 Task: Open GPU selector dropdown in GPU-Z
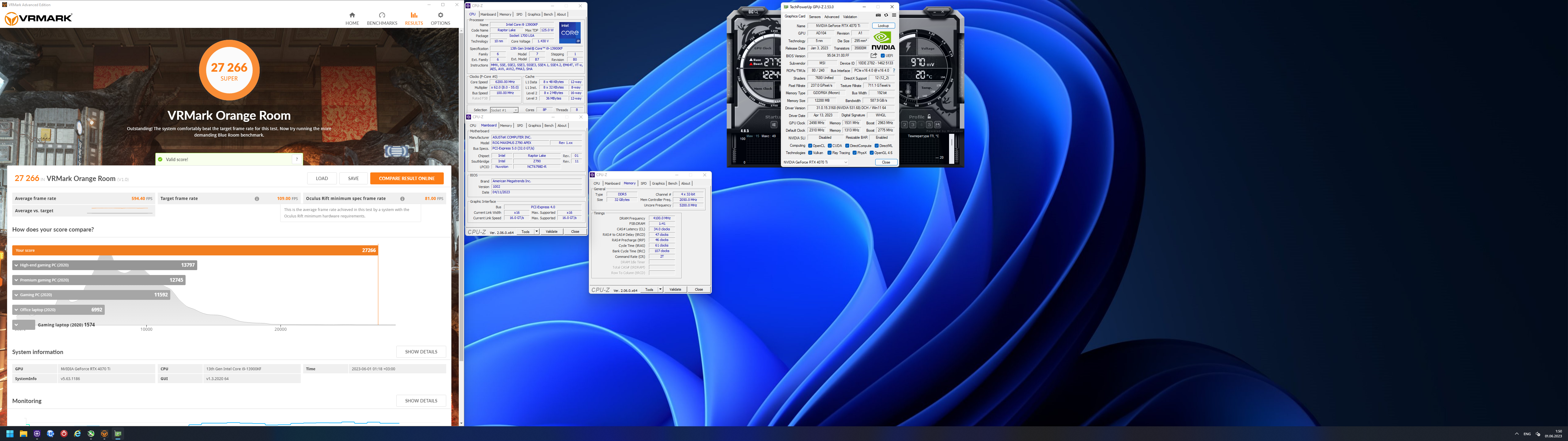click(x=816, y=162)
